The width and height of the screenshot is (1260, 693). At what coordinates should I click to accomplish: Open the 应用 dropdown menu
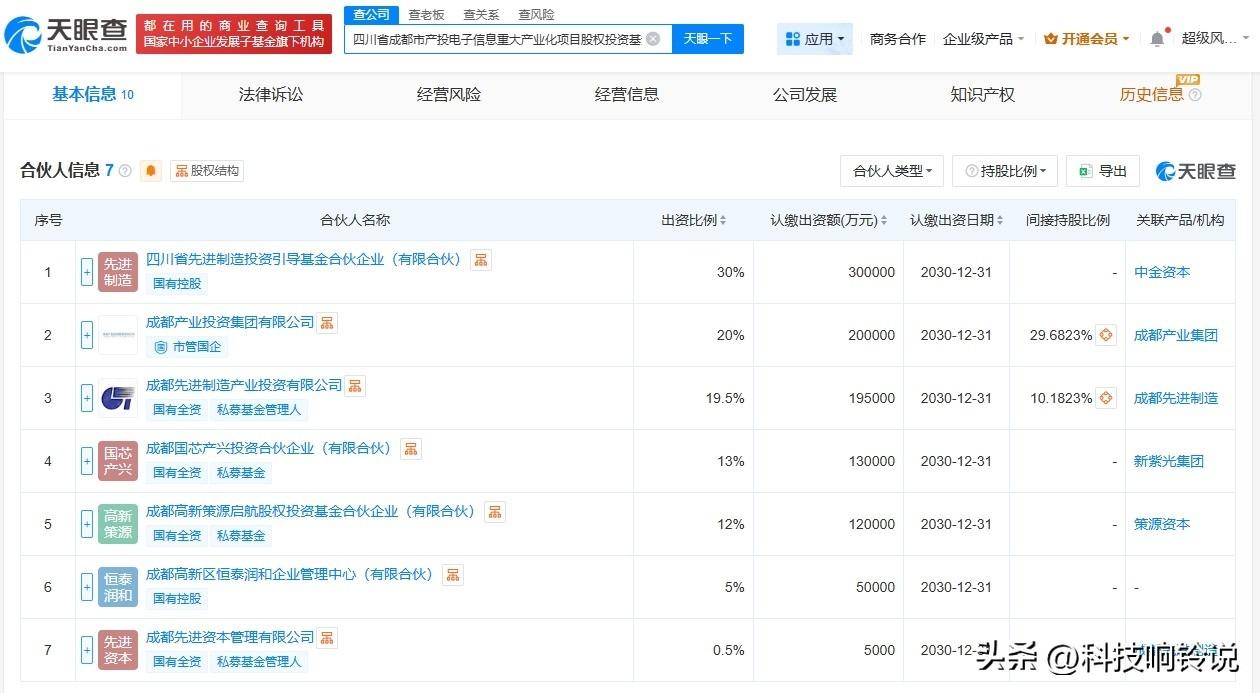pyautogui.click(x=815, y=39)
